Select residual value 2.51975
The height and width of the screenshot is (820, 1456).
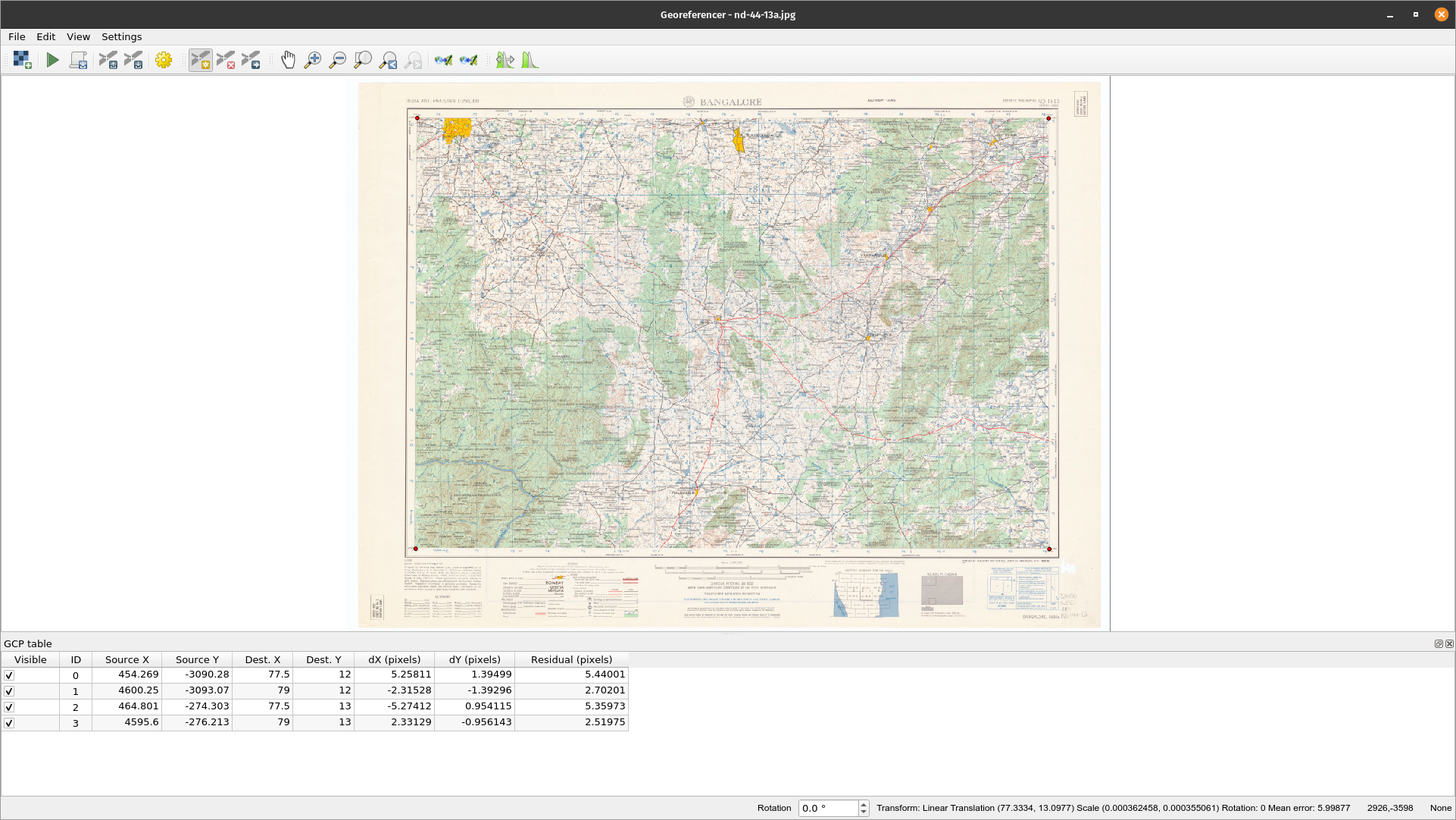pyautogui.click(x=572, y=722)
